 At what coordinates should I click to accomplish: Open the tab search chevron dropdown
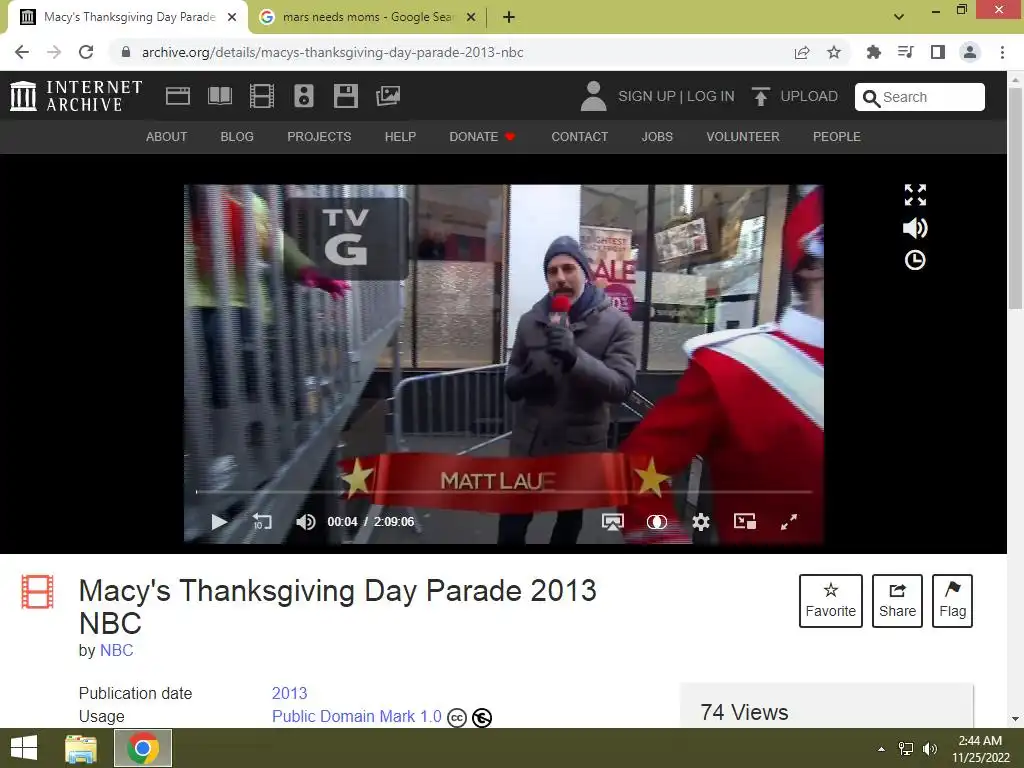pos(899,17)
